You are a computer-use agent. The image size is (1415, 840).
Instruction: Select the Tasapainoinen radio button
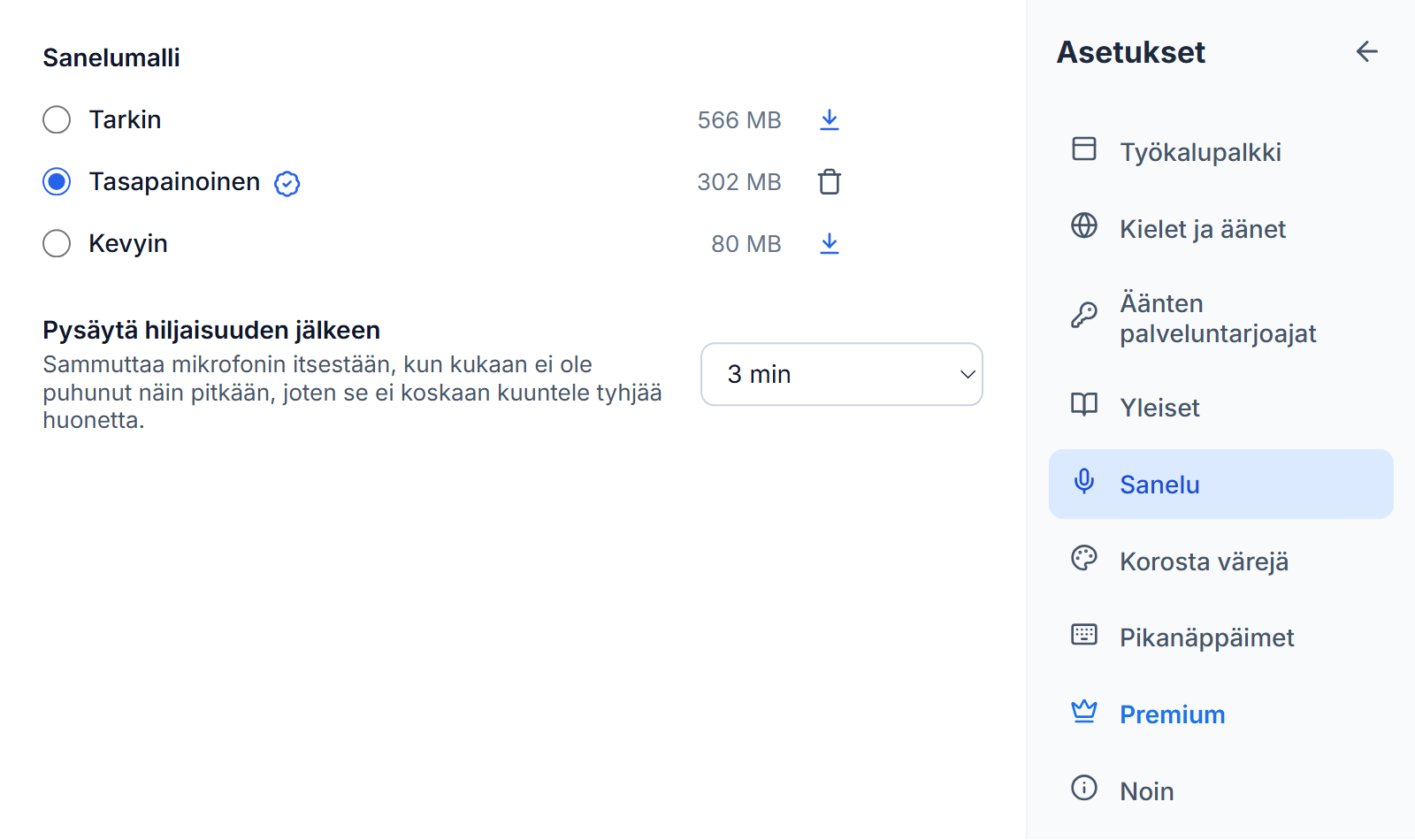(57, 181)
